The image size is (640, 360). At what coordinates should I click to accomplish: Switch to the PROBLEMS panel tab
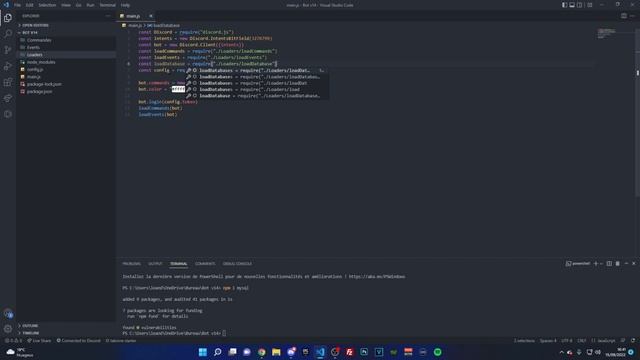131,264
